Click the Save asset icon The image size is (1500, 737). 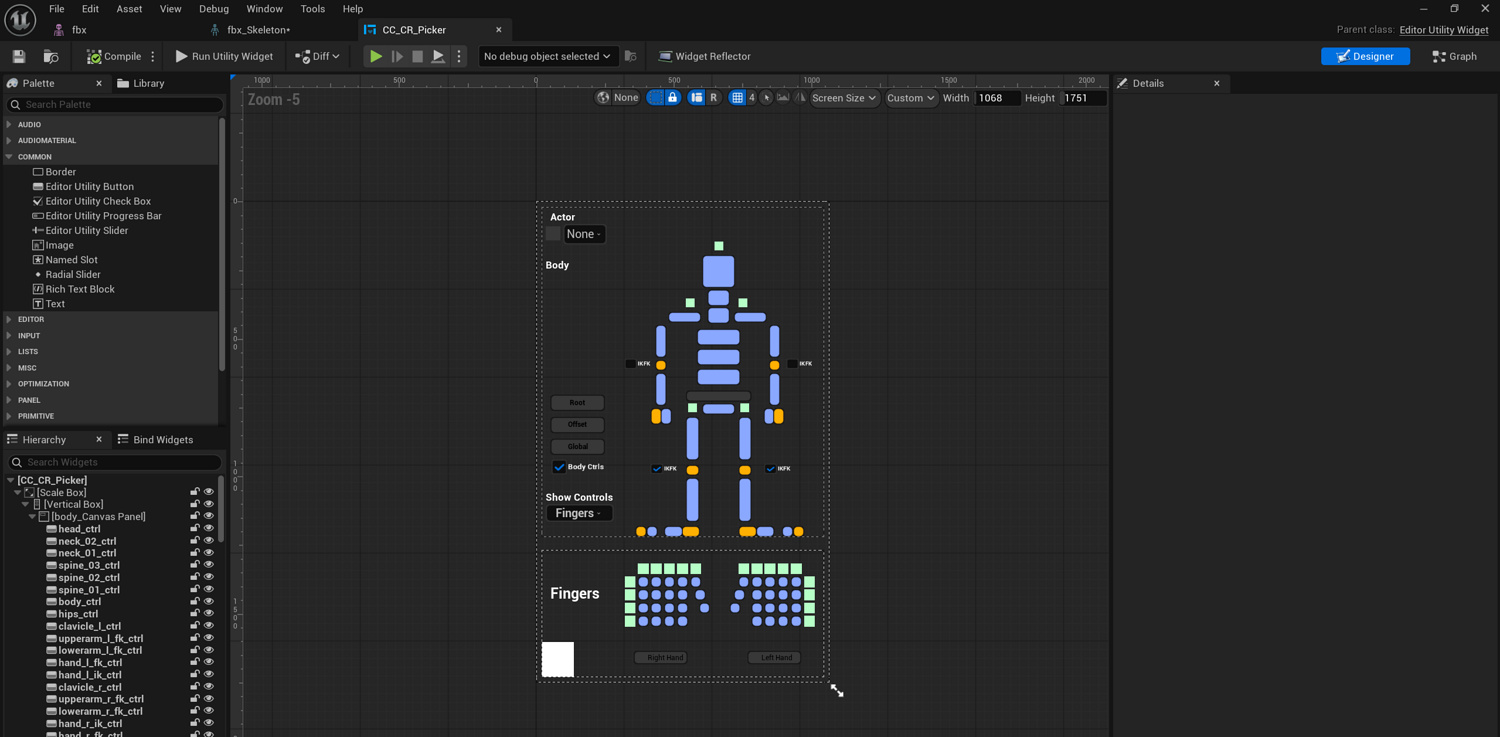[x=19, y=57]
